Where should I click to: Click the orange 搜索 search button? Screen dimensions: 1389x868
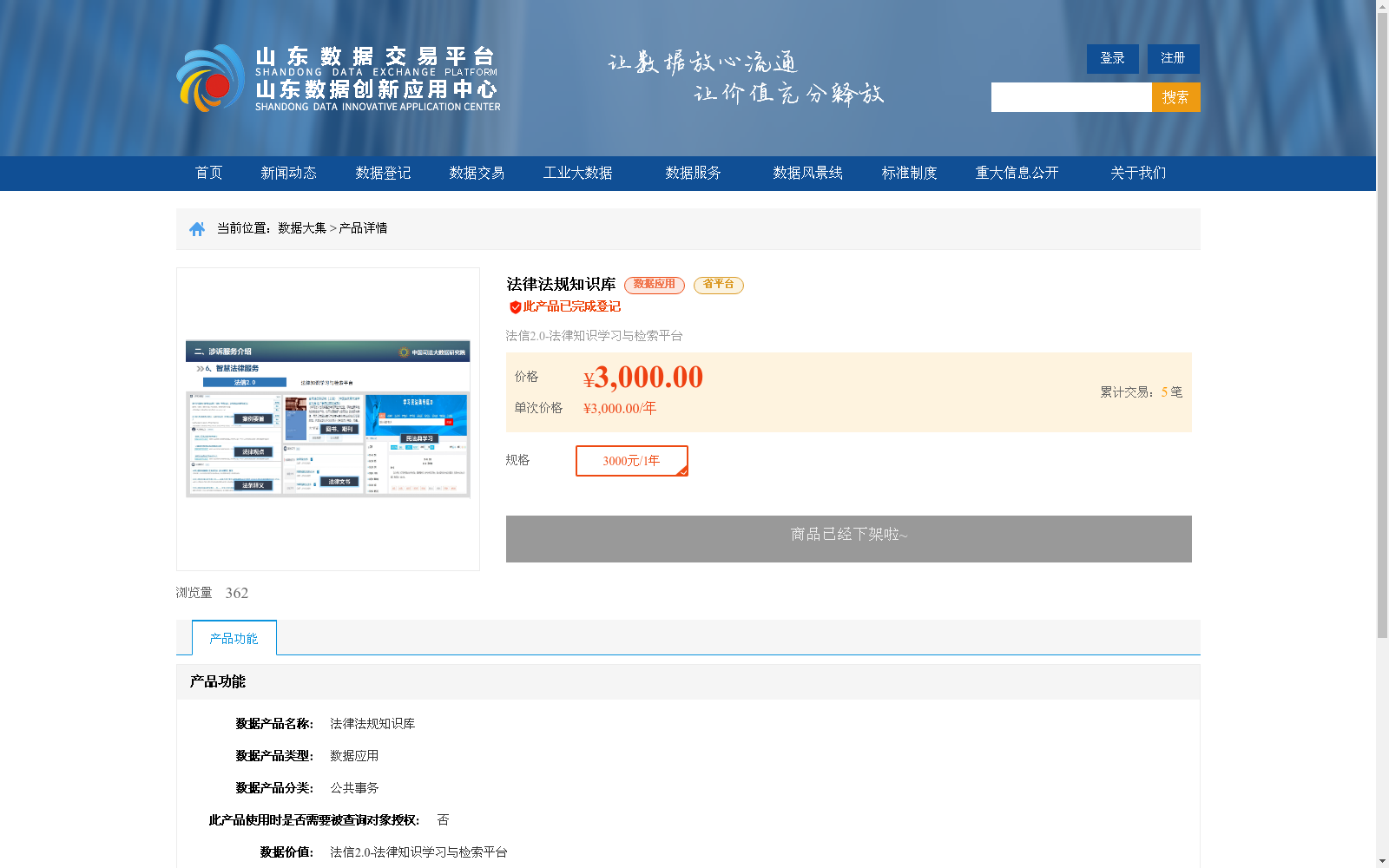click(x=1175, y=97)
